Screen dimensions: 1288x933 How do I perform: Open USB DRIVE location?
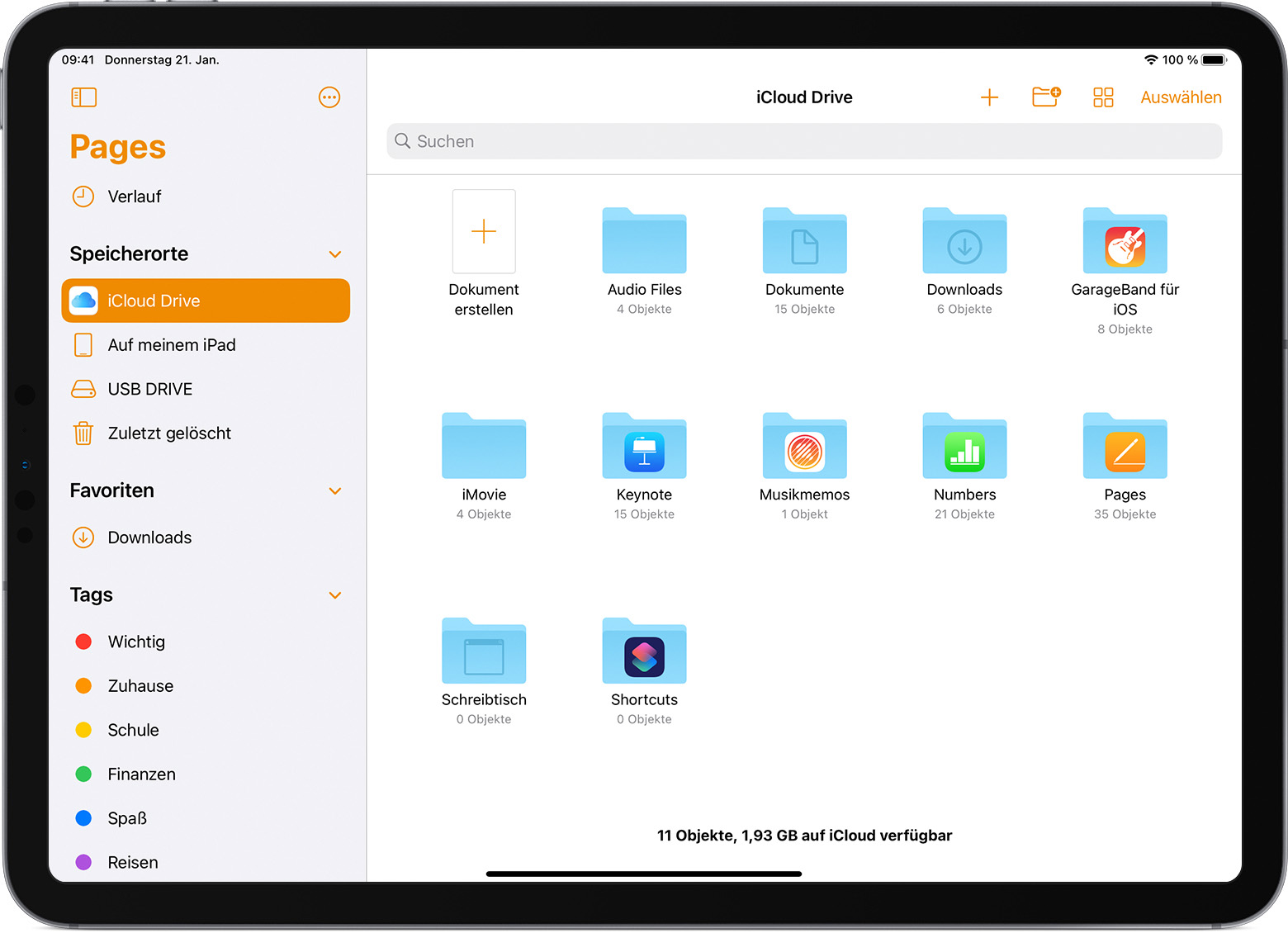(206, 389)
